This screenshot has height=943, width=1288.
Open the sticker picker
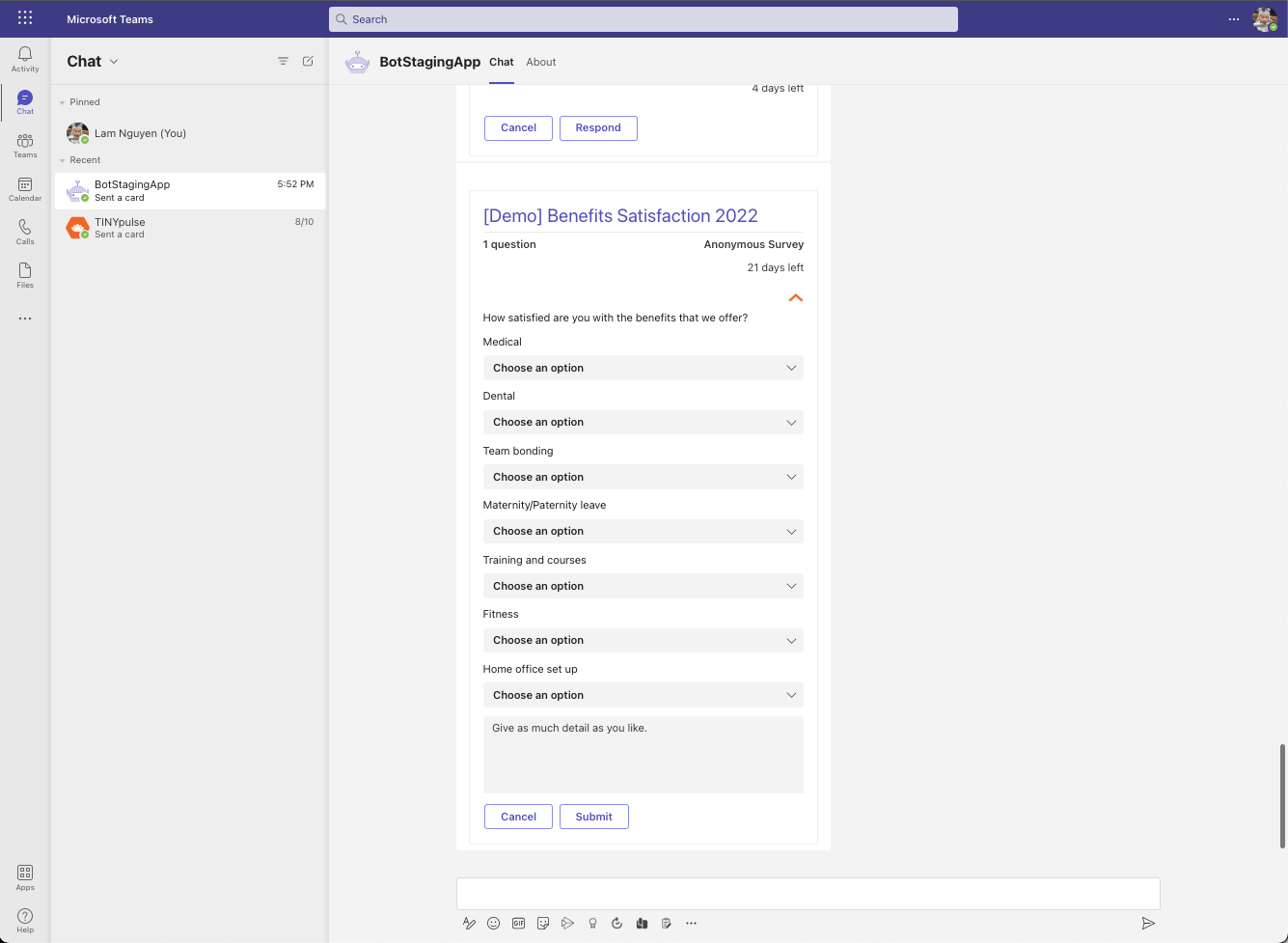click(543, 923)
